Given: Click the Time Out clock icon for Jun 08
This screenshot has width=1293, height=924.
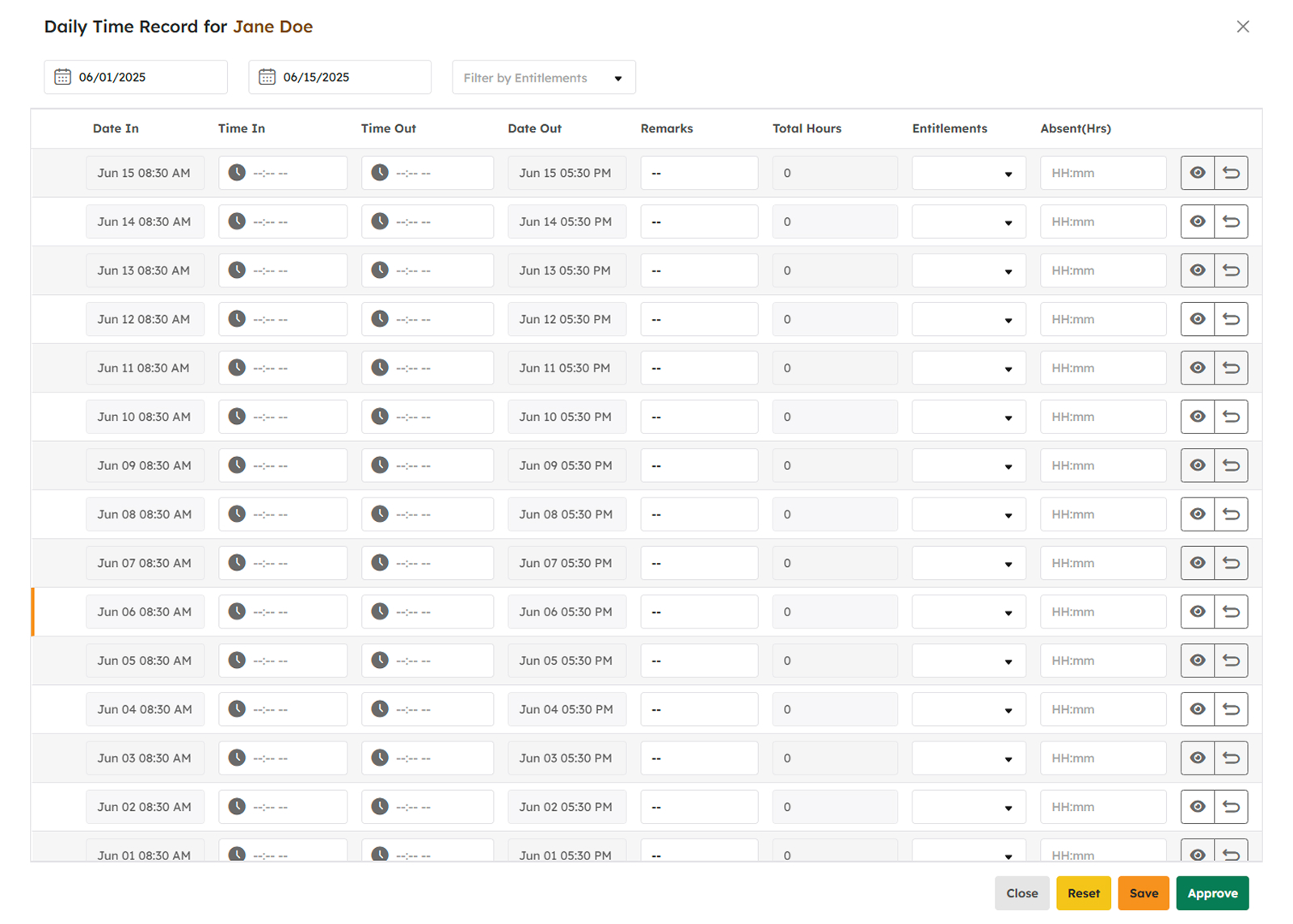Looking at the screenshot, I should click(380, 514).
